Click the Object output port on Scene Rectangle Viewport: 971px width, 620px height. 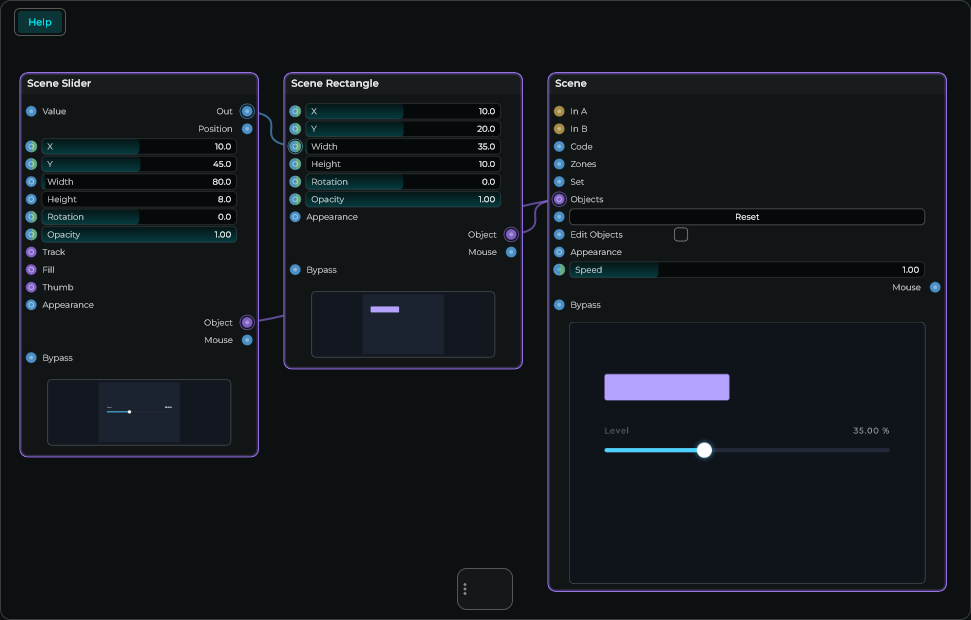(x=511, y=235)
